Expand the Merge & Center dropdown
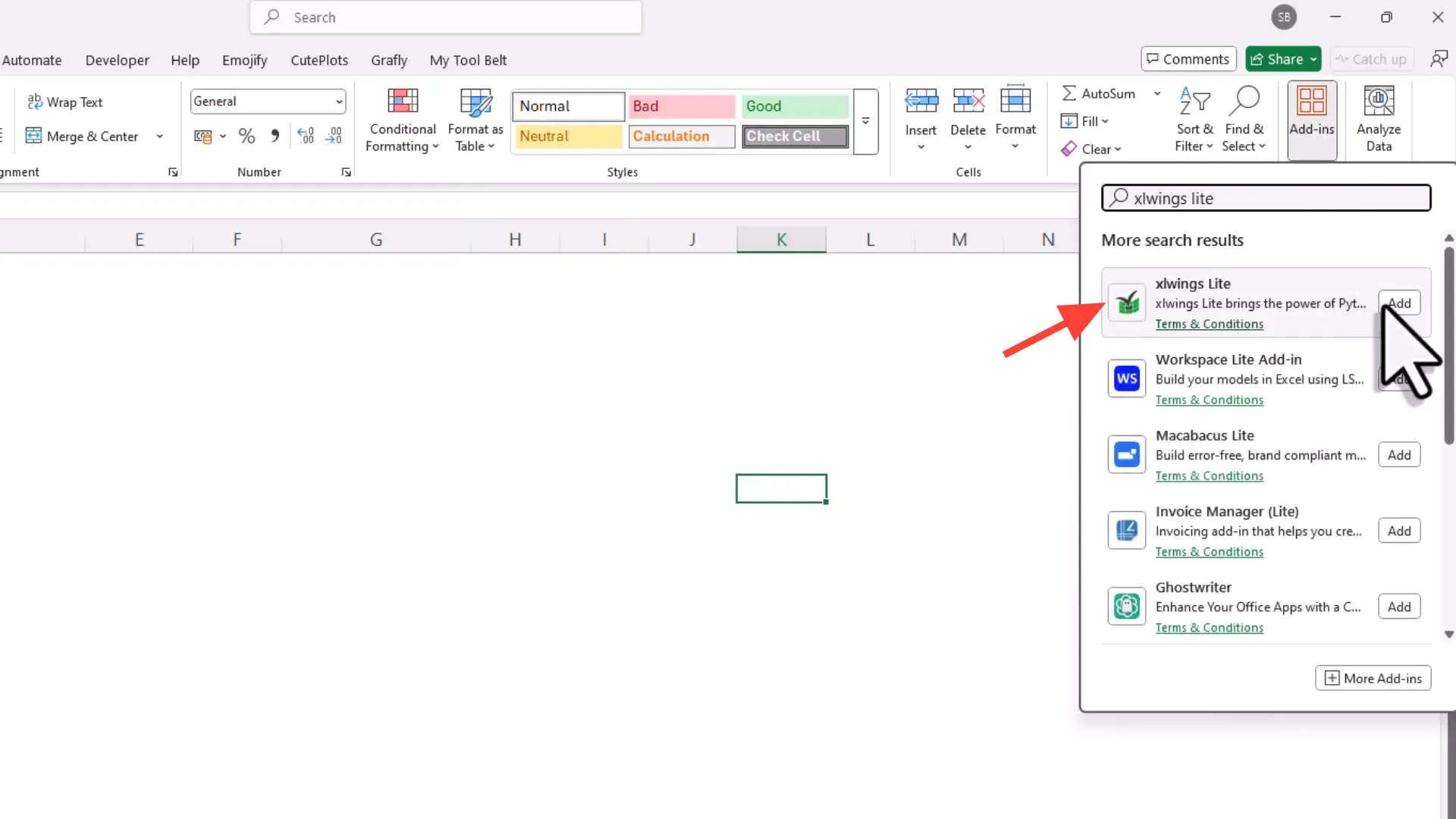This screenshot has height=819, width=1456. [159, 136]
